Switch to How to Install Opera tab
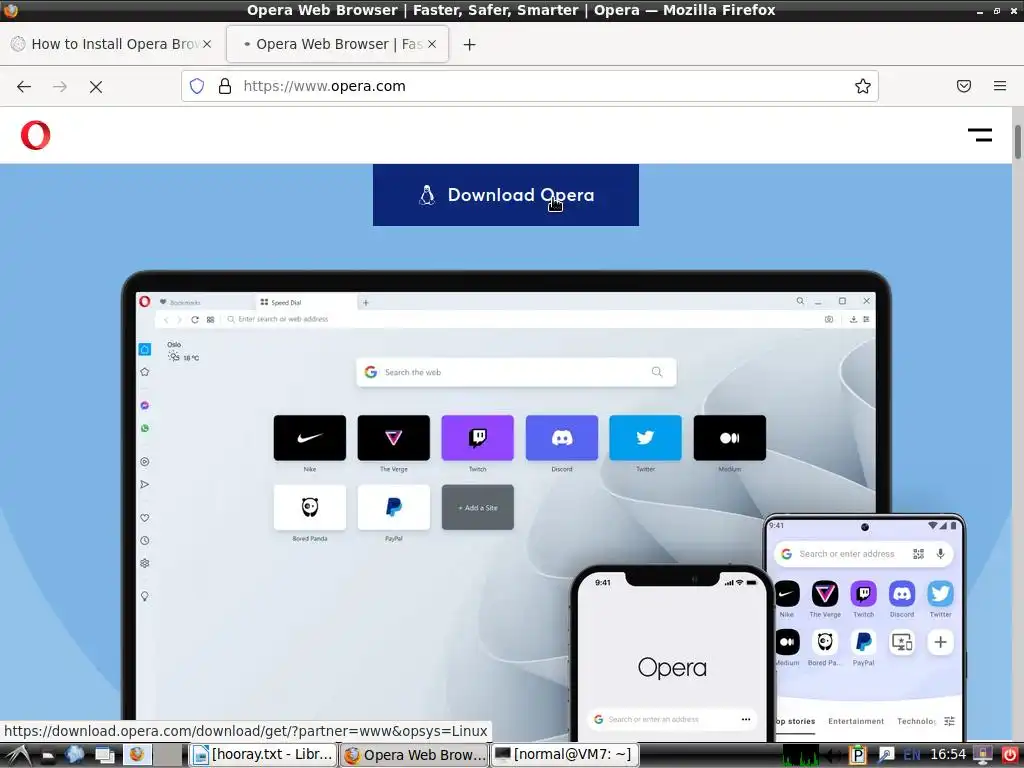This screenshot has height=768, width=1024. (x=111, y=44)
